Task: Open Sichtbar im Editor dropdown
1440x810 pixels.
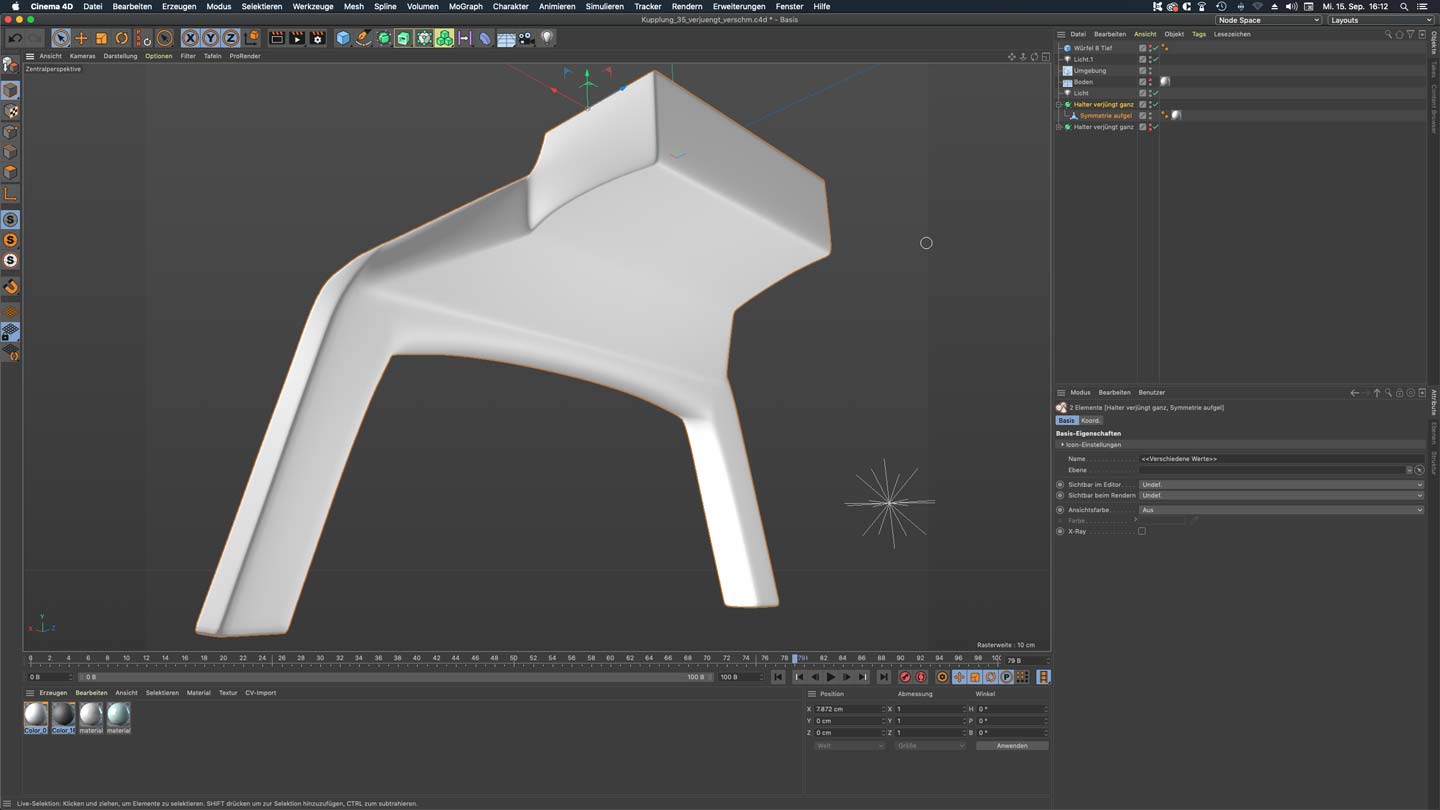Action: [1281, 485]
